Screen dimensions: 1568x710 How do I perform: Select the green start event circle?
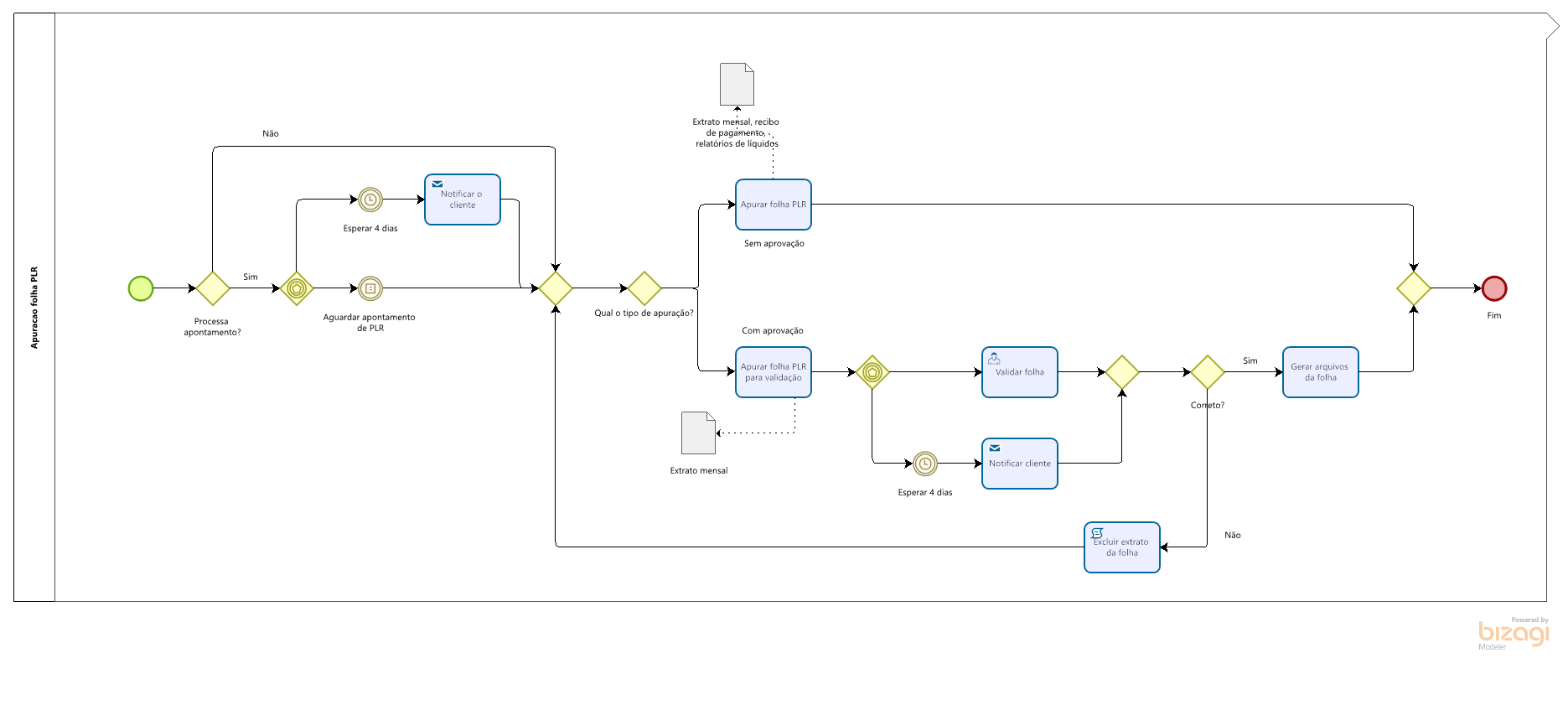pyautogui.click(x=141, y=288)
